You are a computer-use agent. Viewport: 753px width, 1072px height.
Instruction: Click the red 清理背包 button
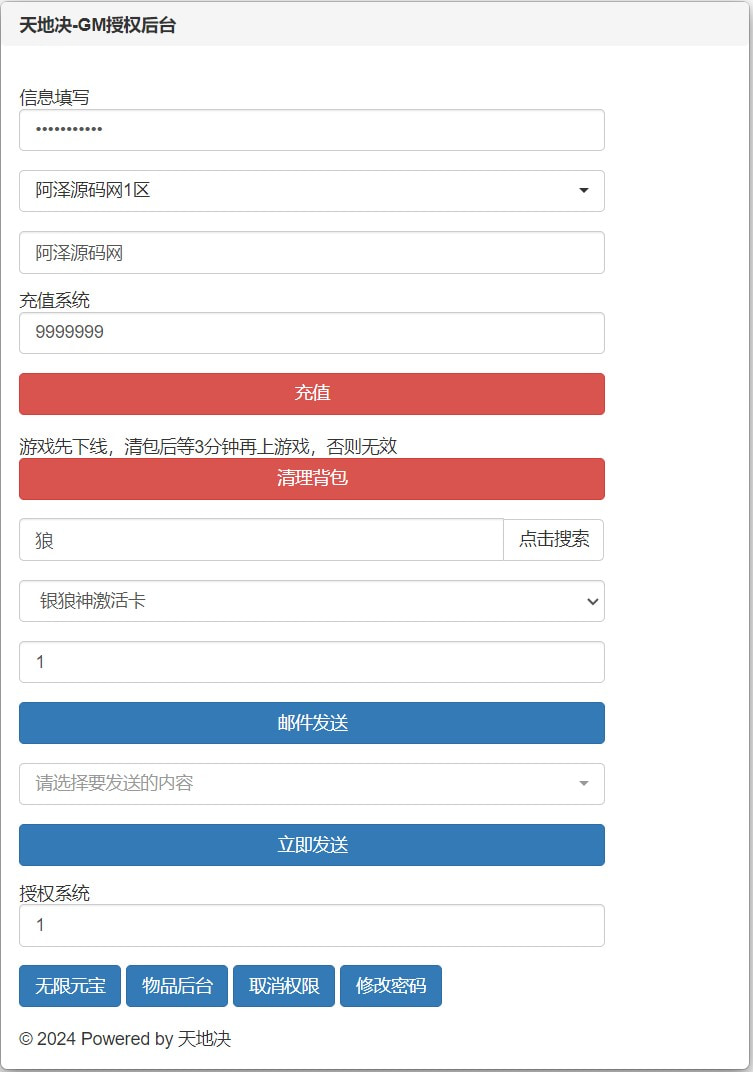[x=311, y=479]
